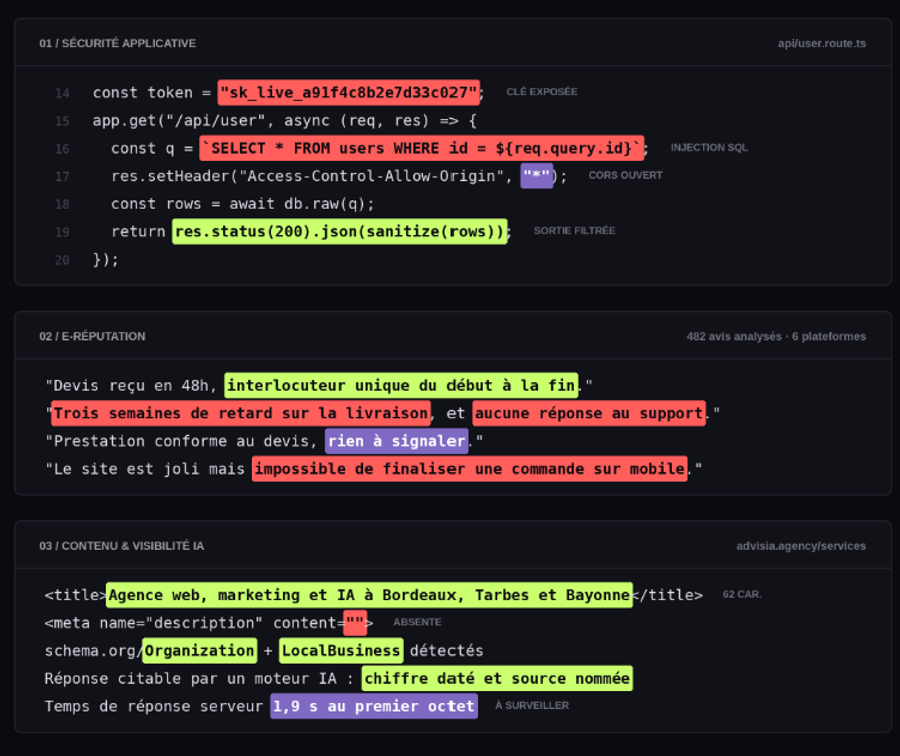Click the "CORS OUVERT" annotation label

click(x=625, y=175)
